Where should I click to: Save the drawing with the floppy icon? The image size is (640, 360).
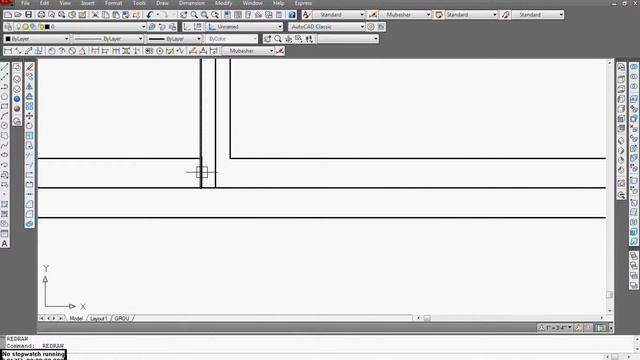(x=29, y=15)
